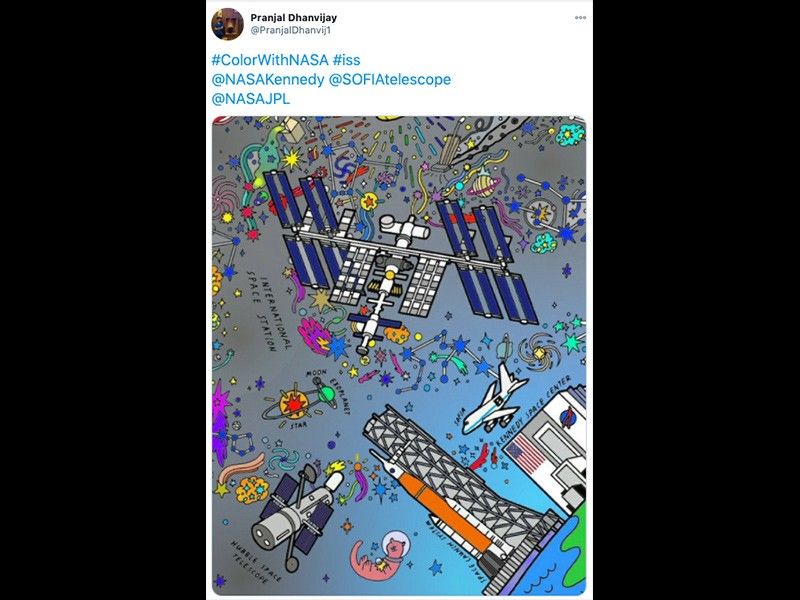
Task: Open the @PranjalDhanvij1 handle link
Action: [290, 30]
